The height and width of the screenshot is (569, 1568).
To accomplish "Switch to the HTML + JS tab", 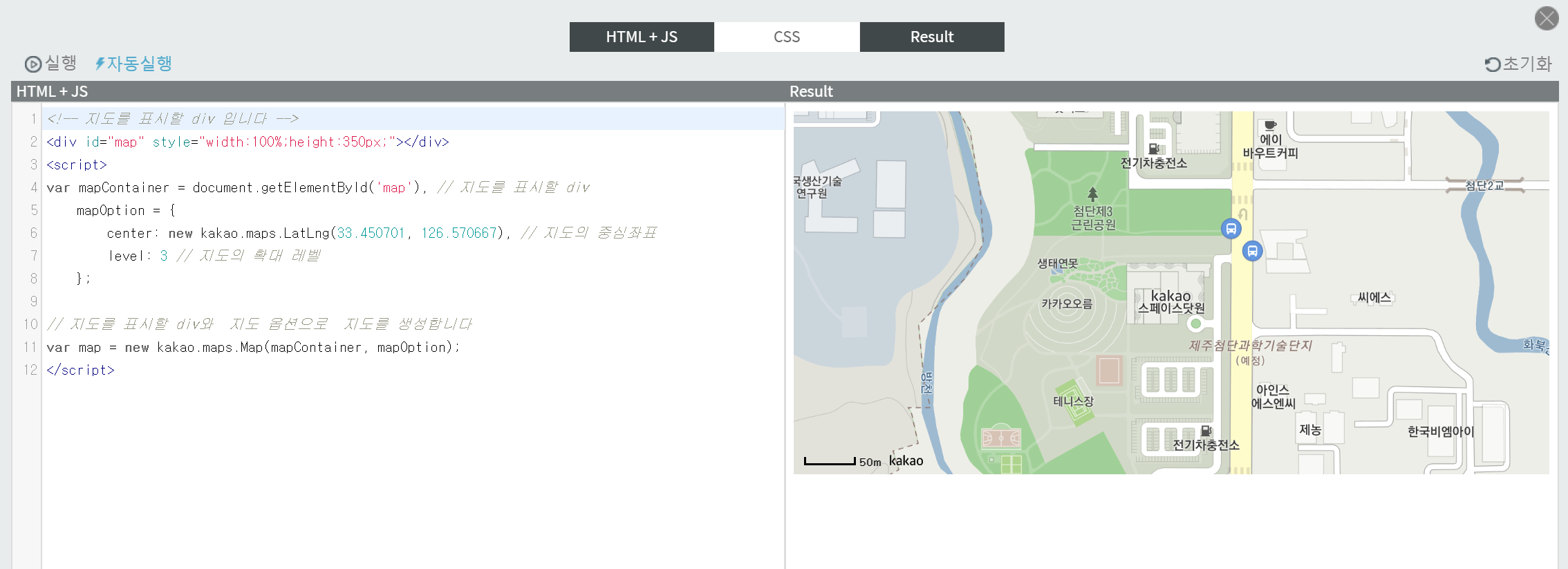I will 642,37.
